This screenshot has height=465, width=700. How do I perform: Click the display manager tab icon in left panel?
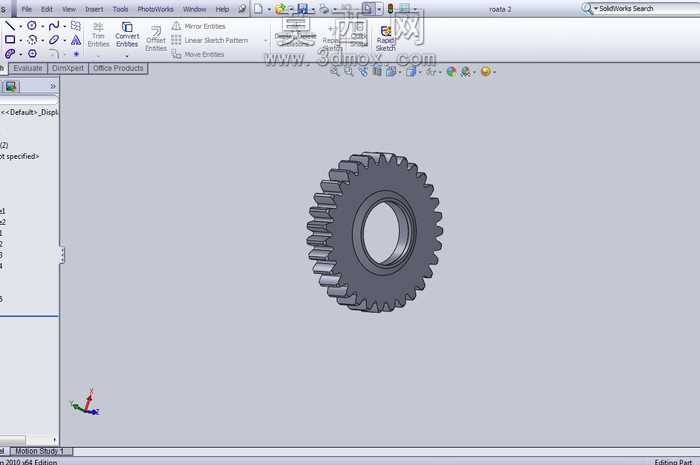11,86
